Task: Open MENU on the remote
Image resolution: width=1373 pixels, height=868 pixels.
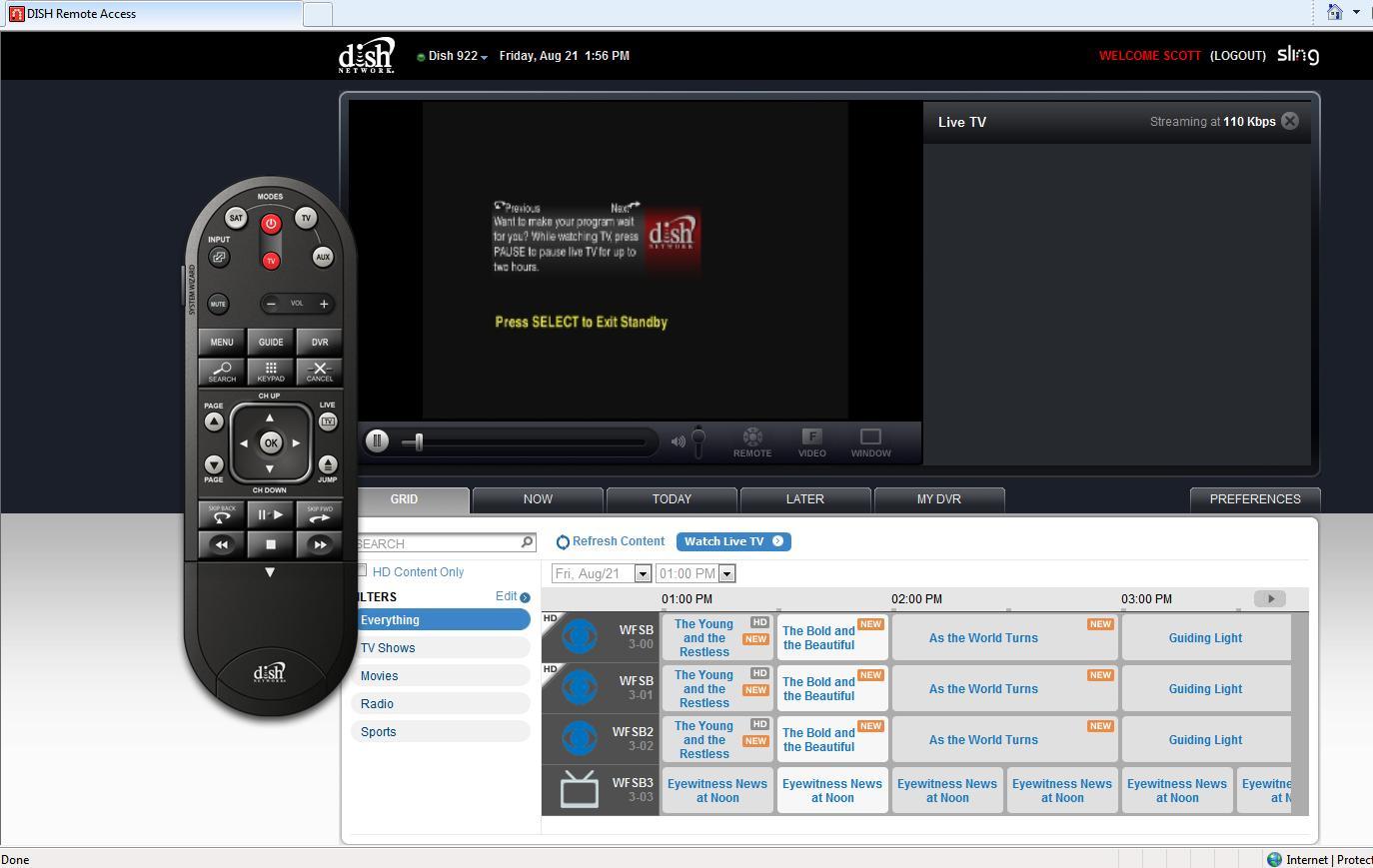Action: click(x=222, y=342)
